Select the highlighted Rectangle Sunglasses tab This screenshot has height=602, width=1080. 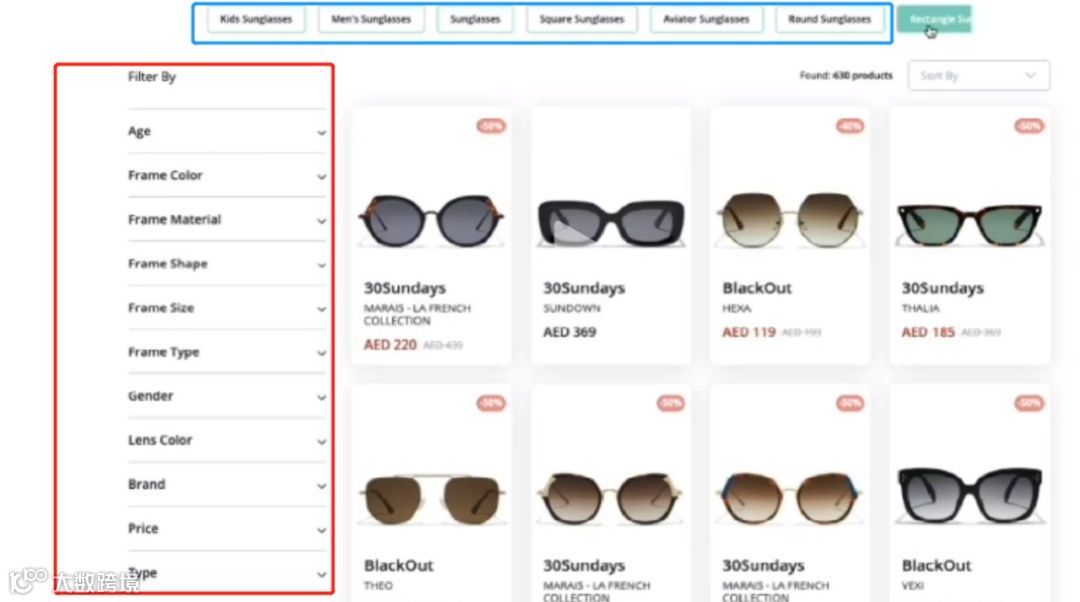tap(935, 19)
